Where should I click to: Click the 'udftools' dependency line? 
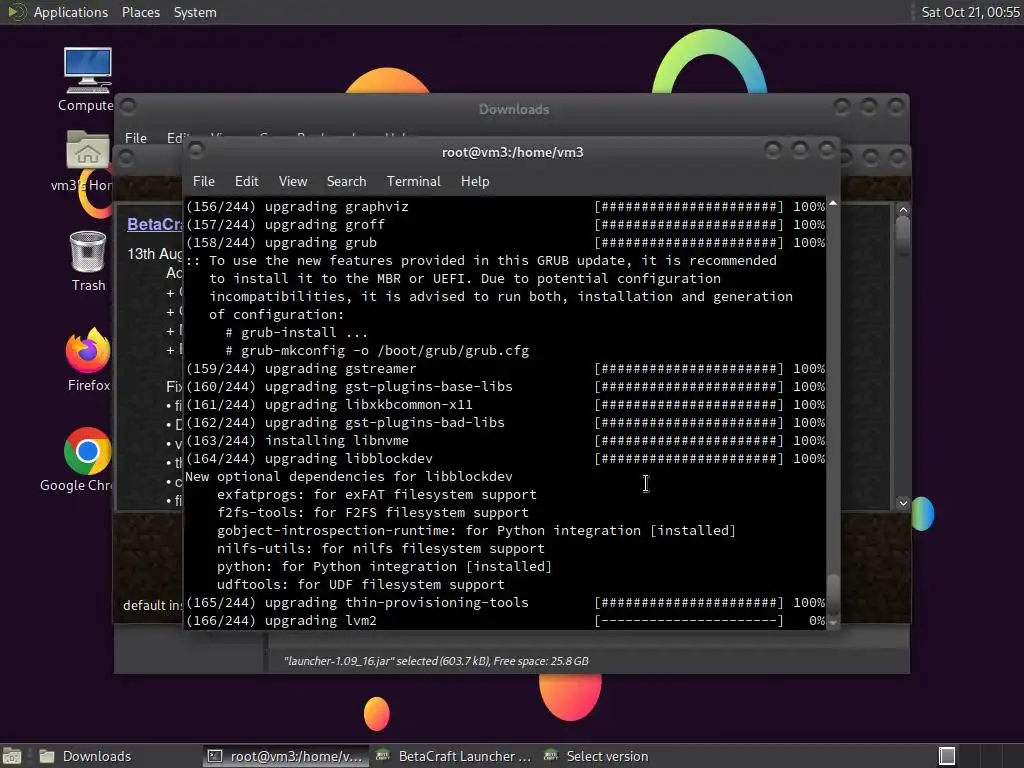coord(360,584)
